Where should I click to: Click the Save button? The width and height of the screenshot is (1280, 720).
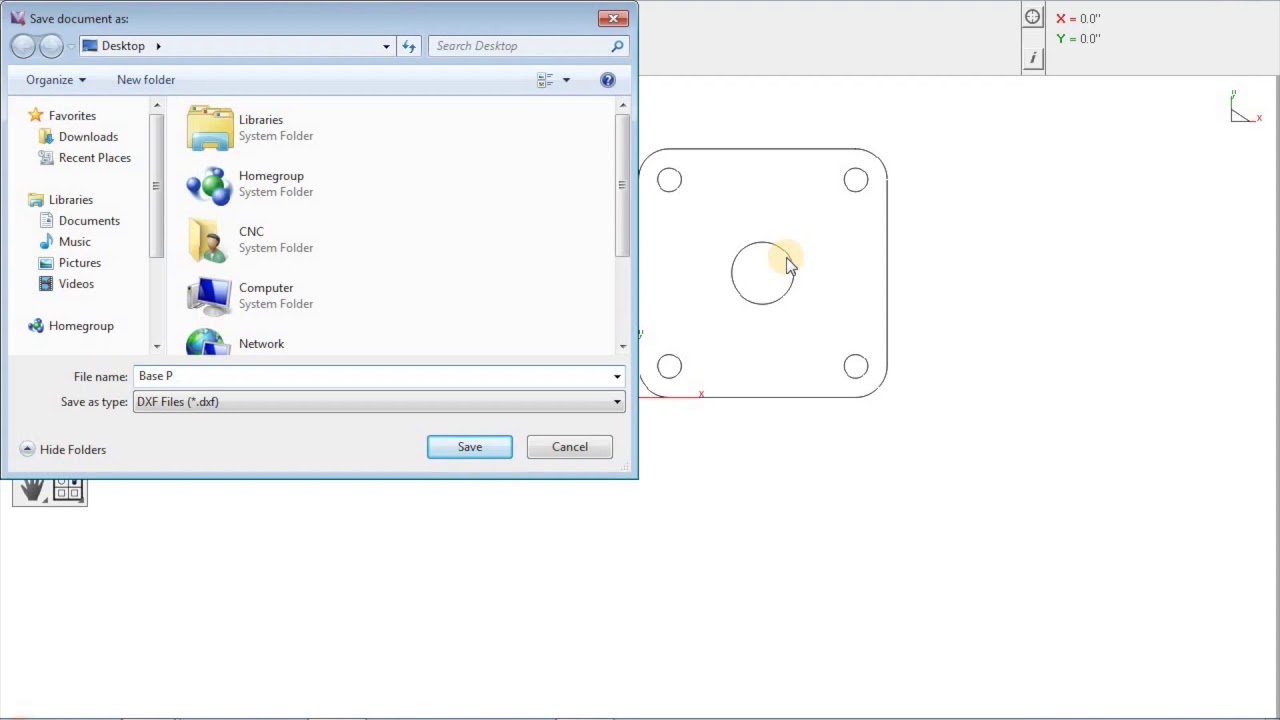470,447
